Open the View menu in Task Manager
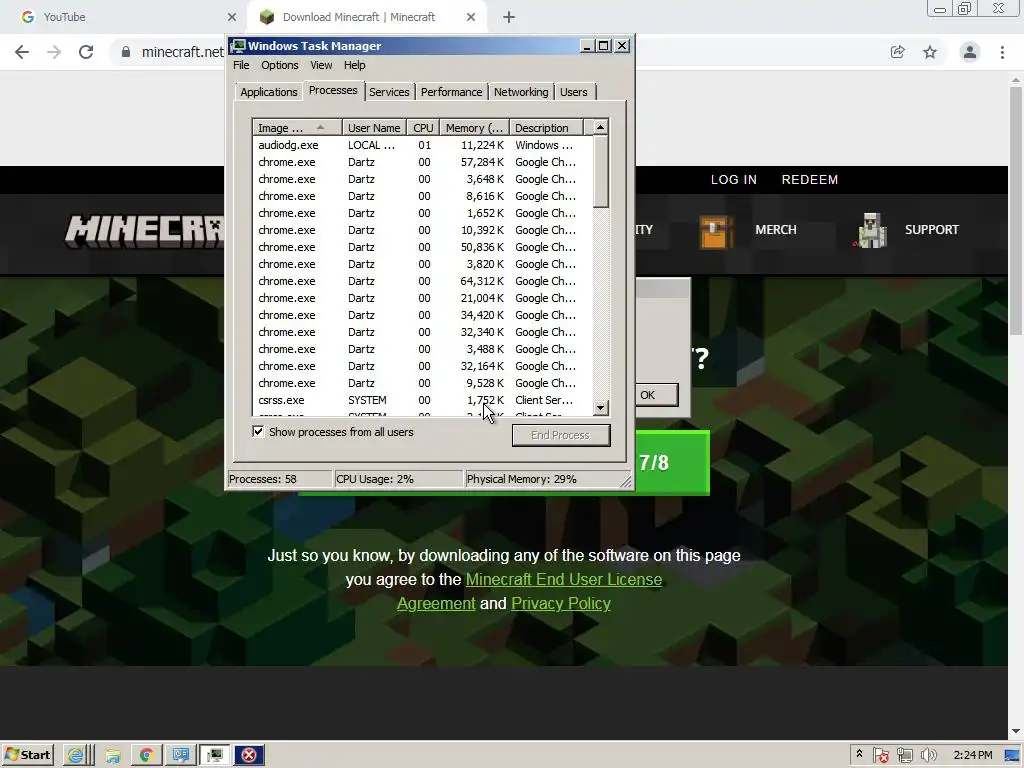Screen dimensions: 1024x768 point(321,65)
